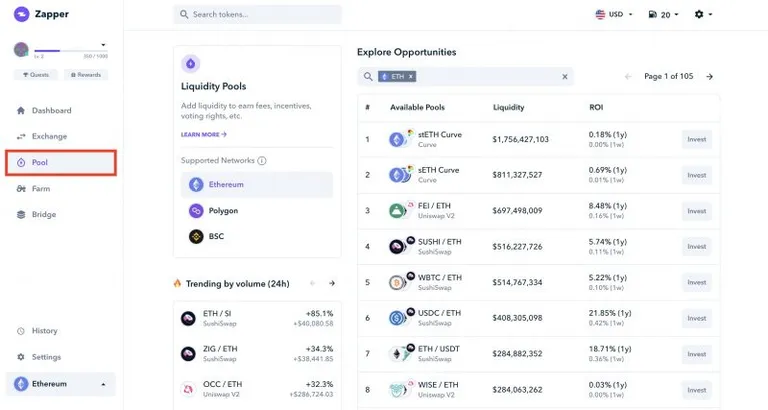Image resolution: width=768 pixels, height=410 pixels.
Task: Open the sidebar Settings gear icon
Action: (21, 357)
